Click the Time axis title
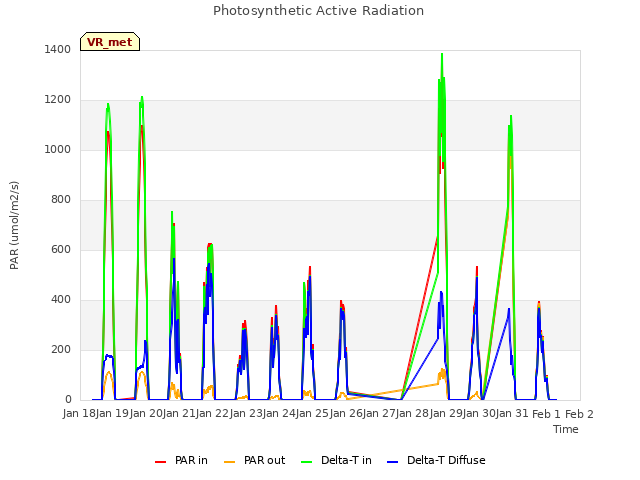The image size is (640, 480). pos(566,429)
